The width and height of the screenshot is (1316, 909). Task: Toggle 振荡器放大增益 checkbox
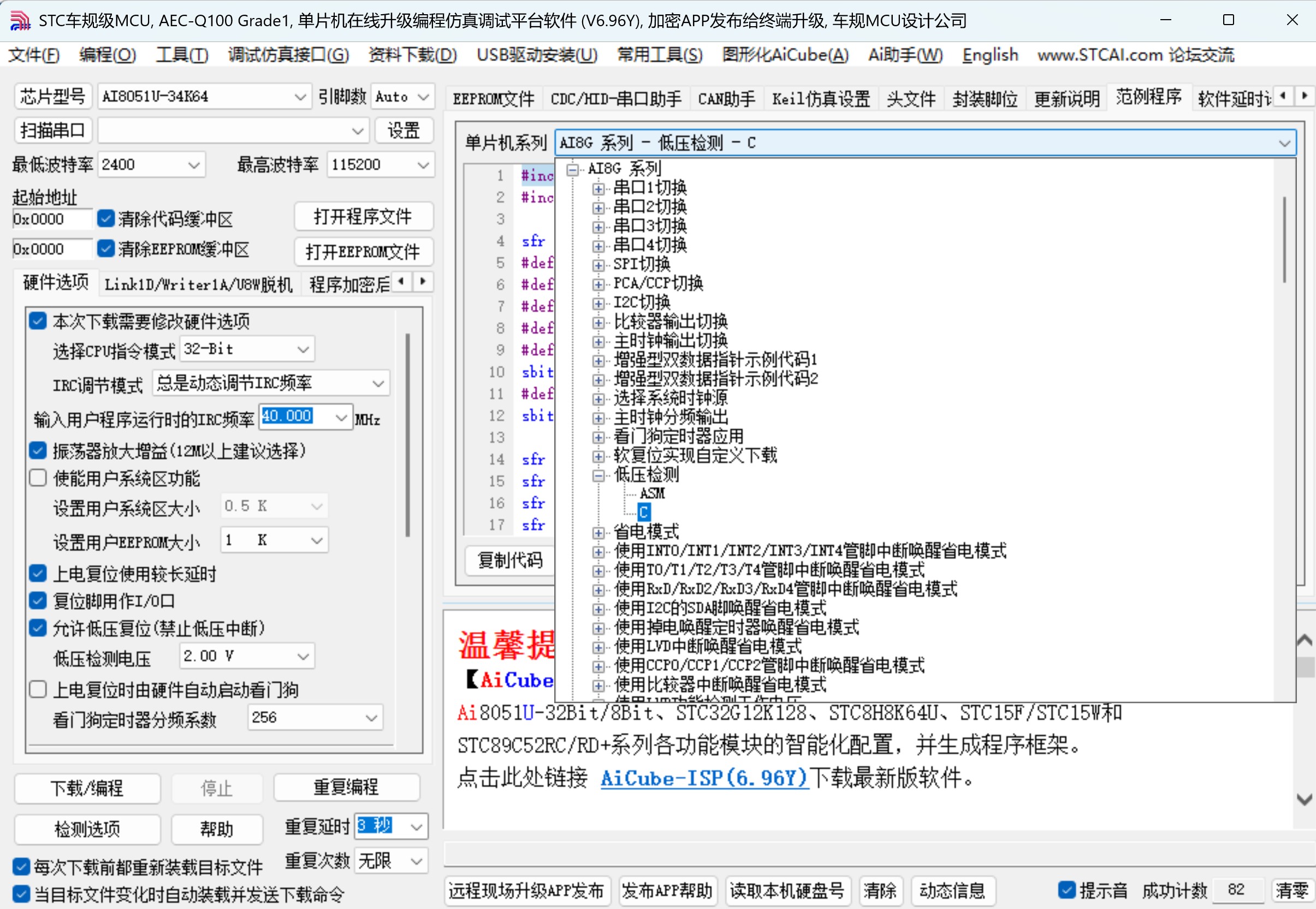(x=38, y=450)
